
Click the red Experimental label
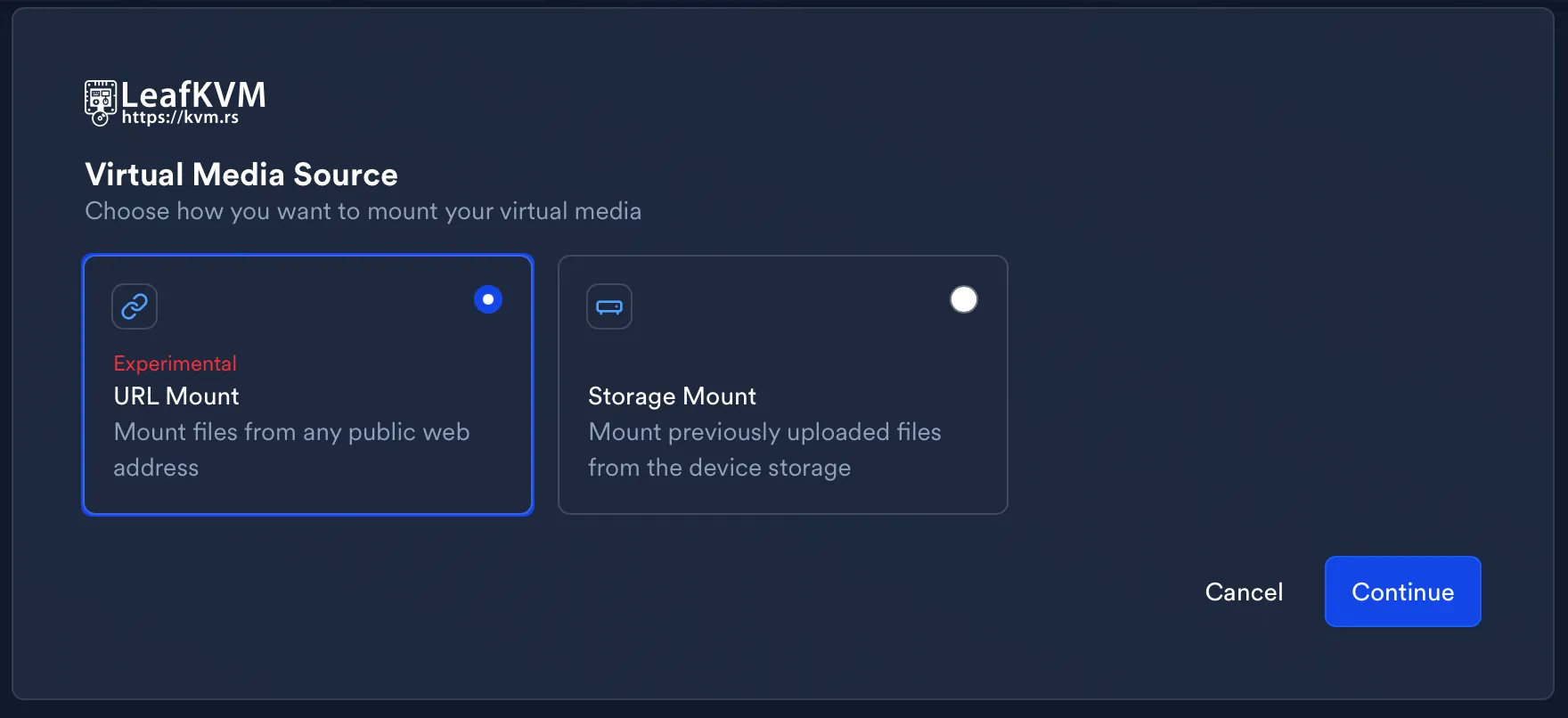(x=175, y=363)
